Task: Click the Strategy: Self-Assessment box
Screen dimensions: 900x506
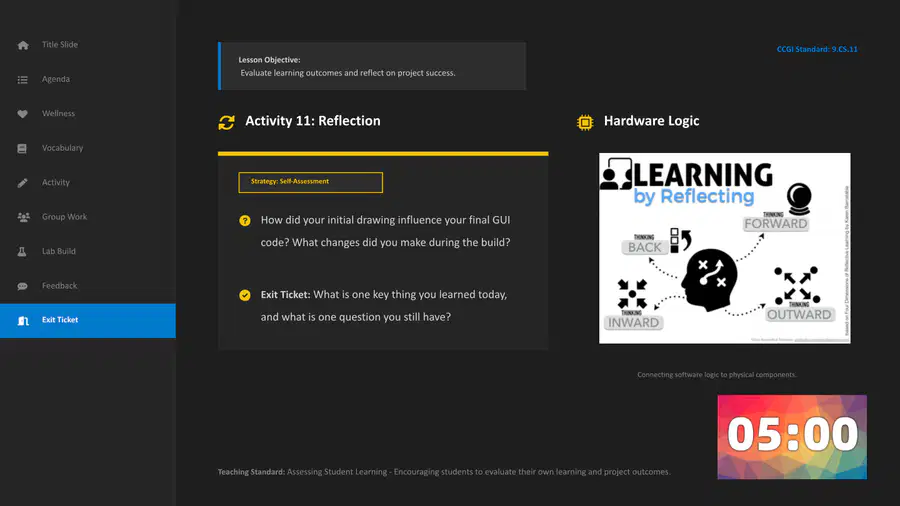Action: [311, 182]
